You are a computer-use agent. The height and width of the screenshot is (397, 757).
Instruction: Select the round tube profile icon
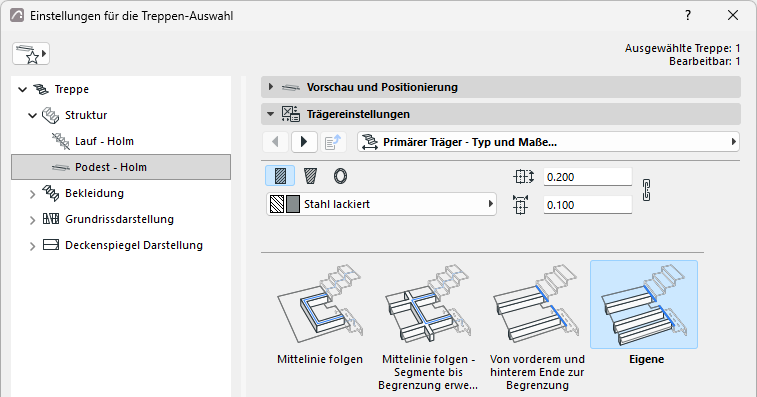click(x=340, y=176)
